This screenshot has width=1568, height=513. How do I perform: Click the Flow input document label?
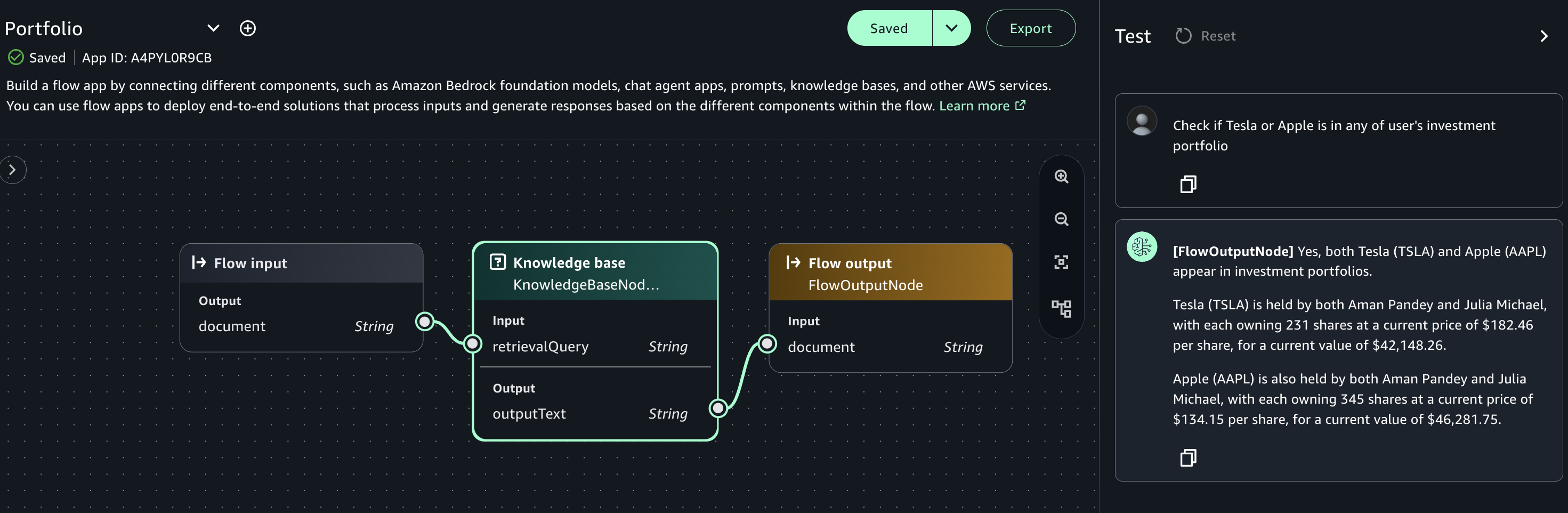(232, 326)
